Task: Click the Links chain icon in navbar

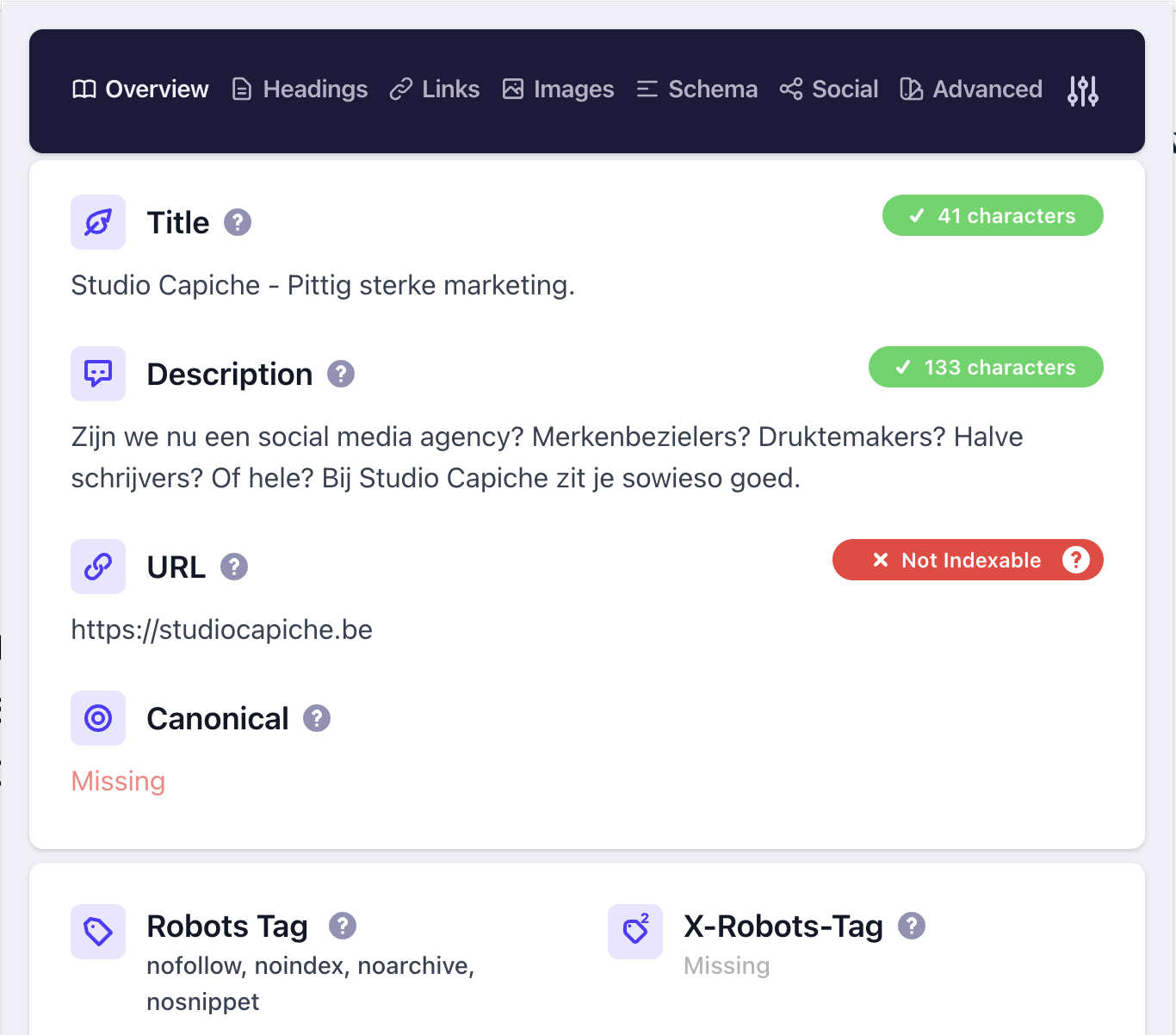Action: (401, 90)
